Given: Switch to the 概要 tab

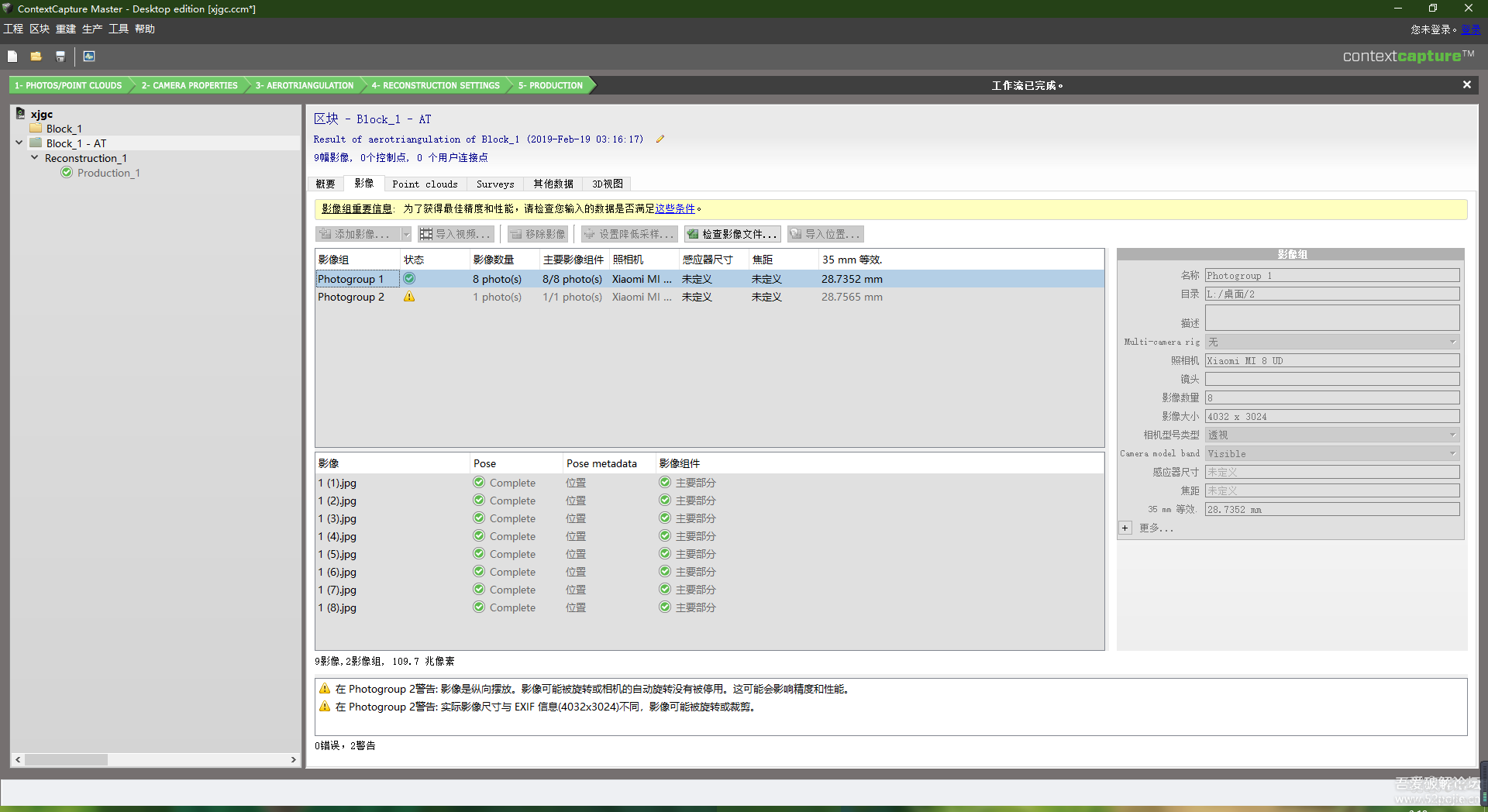Looking at the screenshot, I should tap(325, 184).
